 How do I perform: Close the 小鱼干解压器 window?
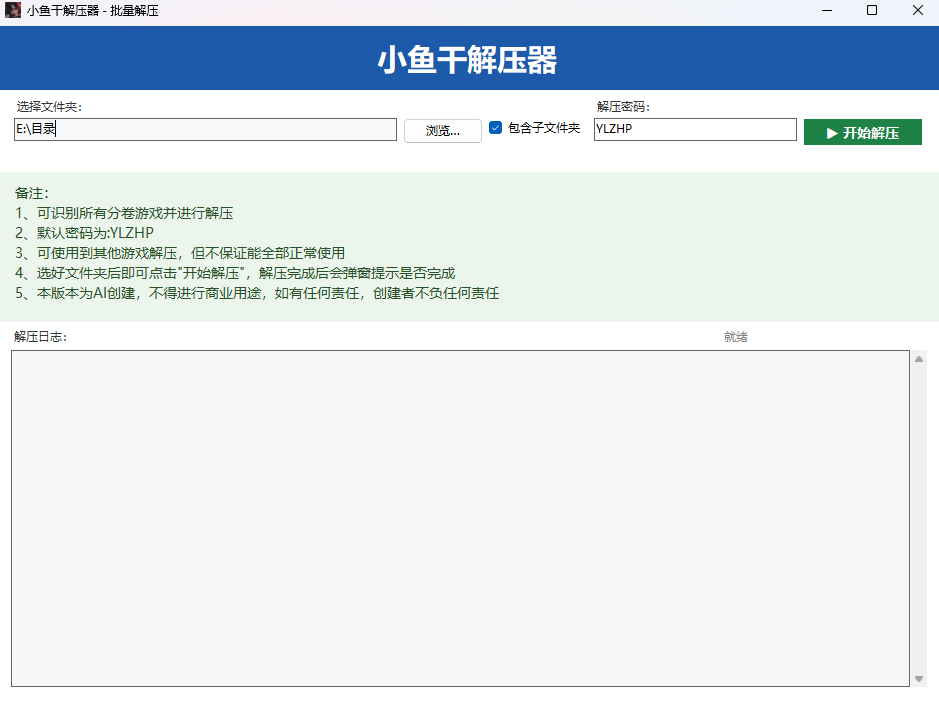[x=917, y=10]
